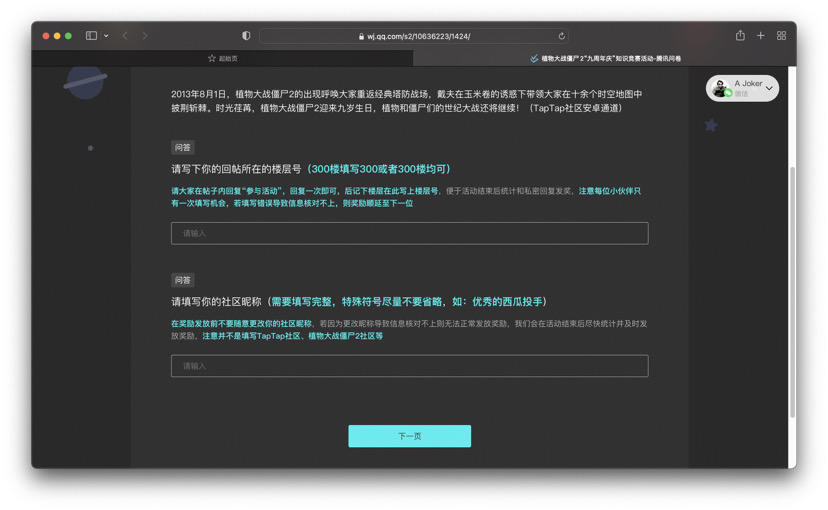Viewport: 828px width, 510px height.
Task: Click the A Joker profile avatar
Action: coord(720,88)
